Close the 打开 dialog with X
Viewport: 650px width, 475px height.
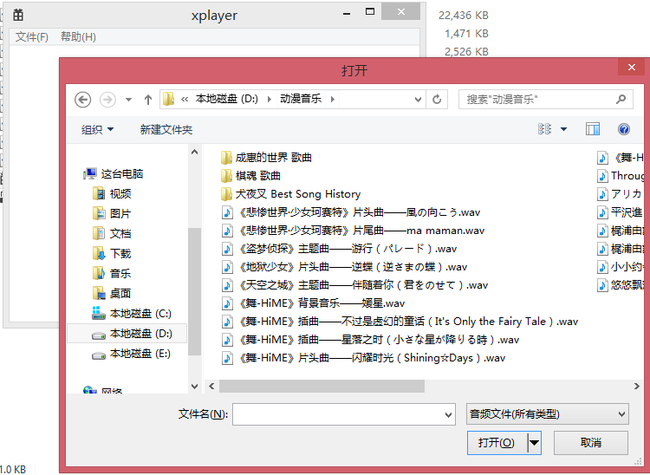[x=631, y=67]
